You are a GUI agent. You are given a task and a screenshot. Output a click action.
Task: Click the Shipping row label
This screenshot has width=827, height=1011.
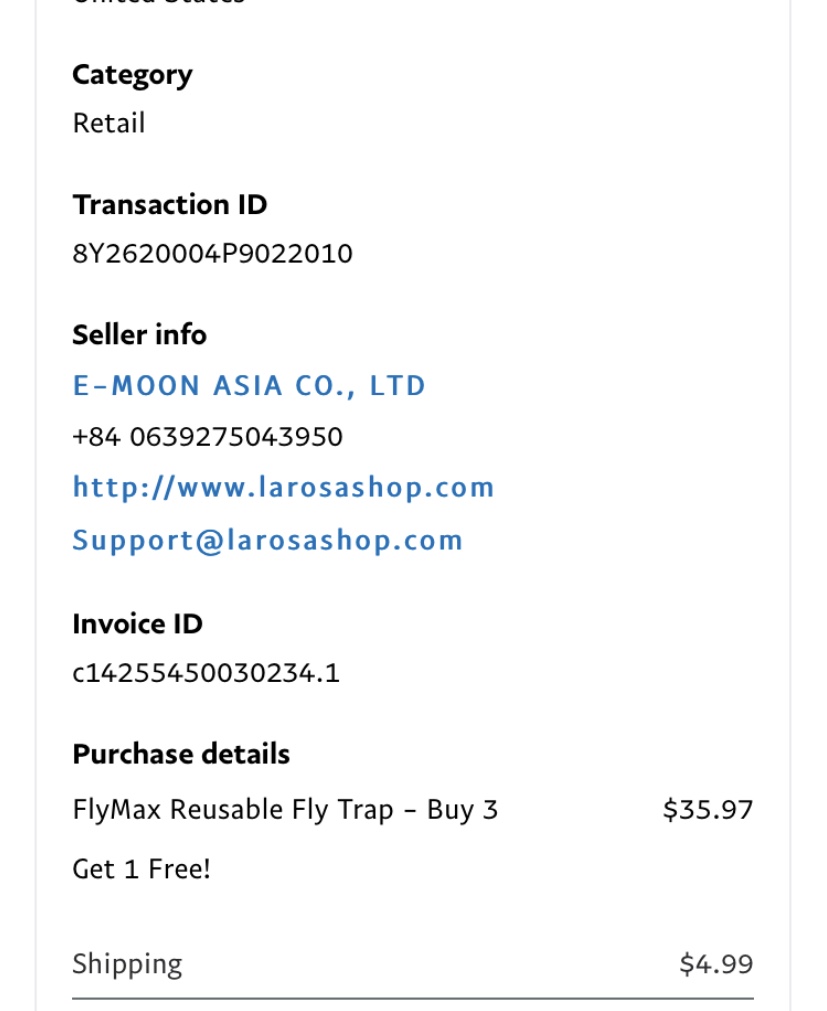coord(127,964)
